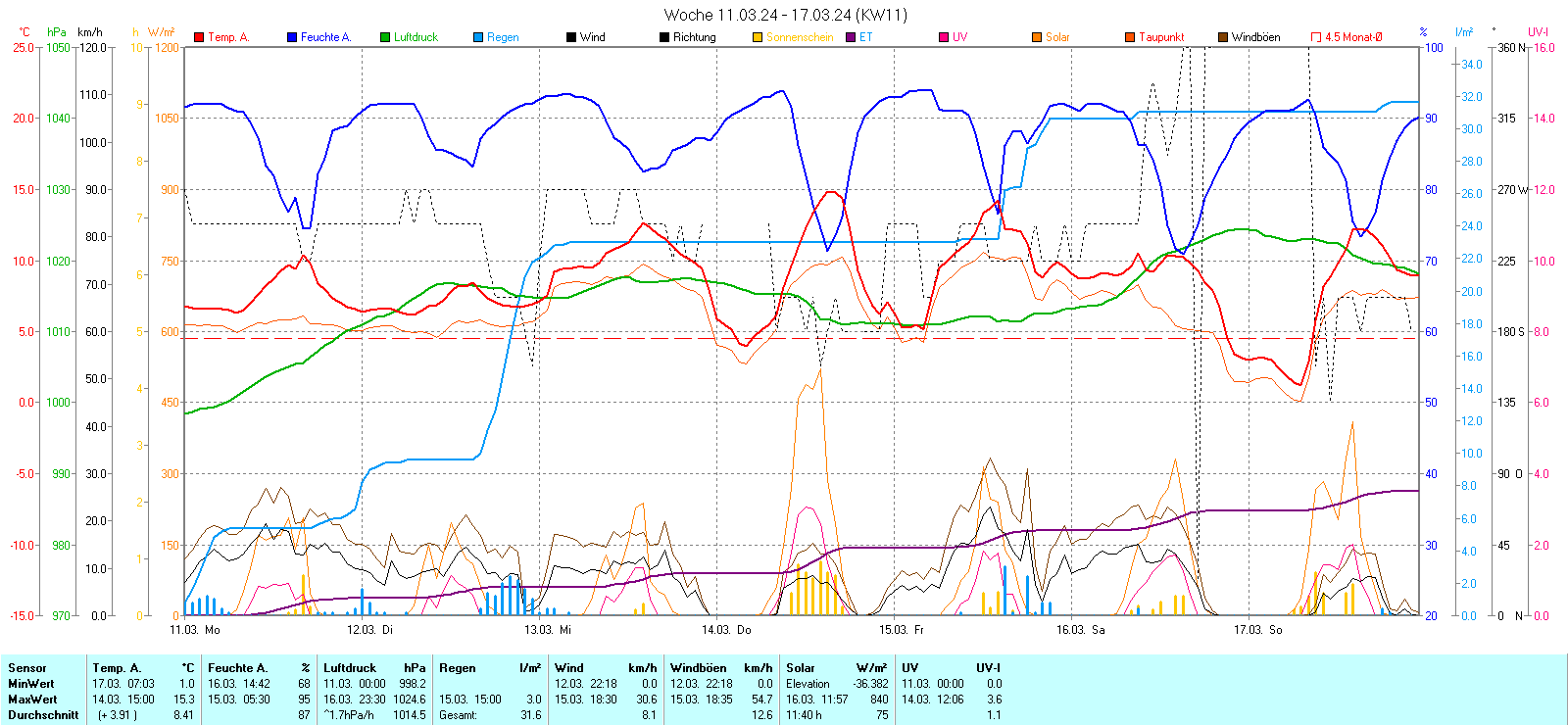Click the 'Feuchte A.' legend label
The width and height of the screenshot is (1568, 725).
pyautogui.click(x=325, y=37)
